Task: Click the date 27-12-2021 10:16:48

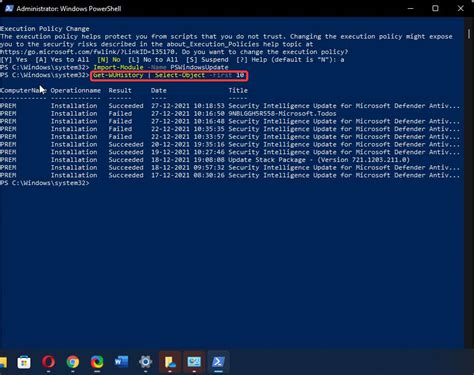Action: [x=188, y=121]
